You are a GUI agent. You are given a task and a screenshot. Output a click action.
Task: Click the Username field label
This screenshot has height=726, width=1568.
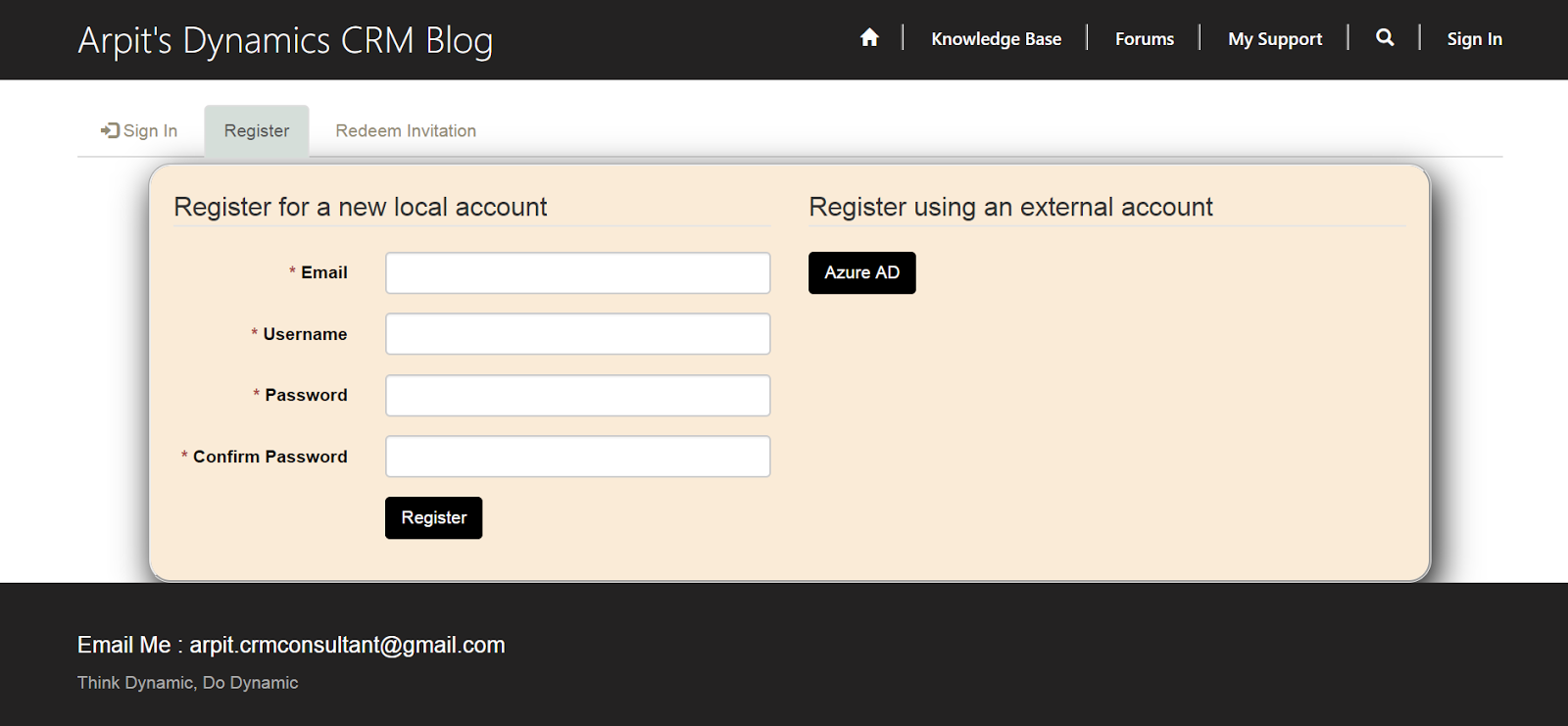click(x=305, y=334)
